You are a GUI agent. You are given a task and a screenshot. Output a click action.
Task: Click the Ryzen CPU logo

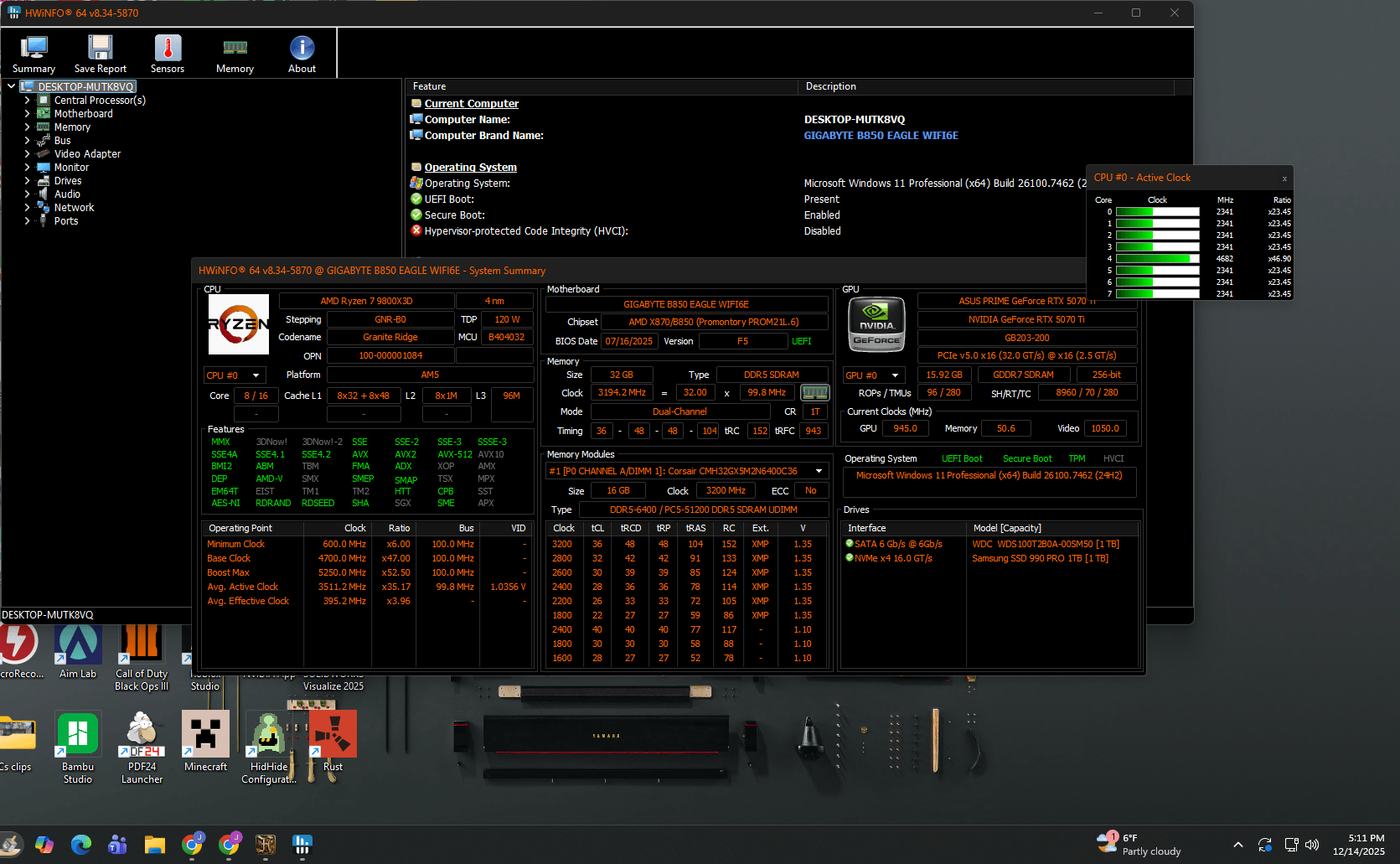239,324
